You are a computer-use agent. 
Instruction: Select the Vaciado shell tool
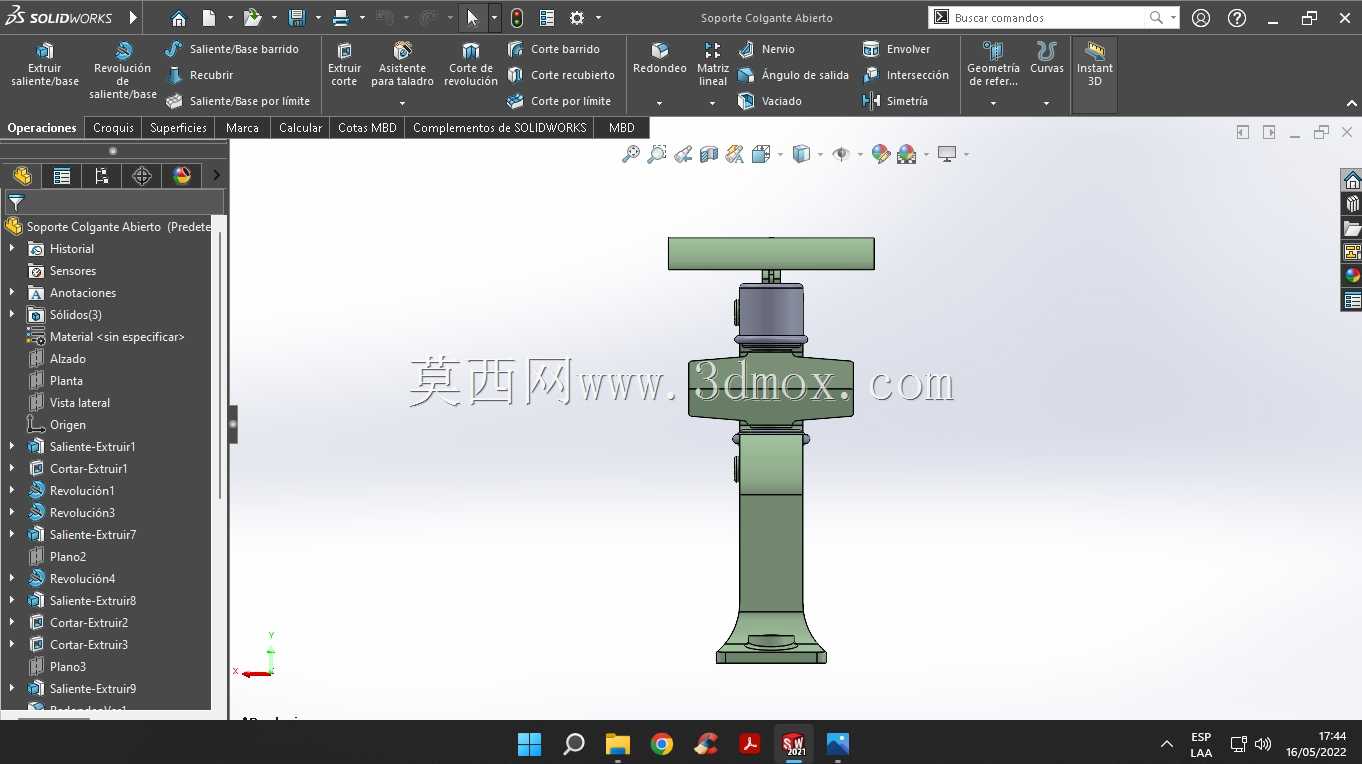point(770,101)
